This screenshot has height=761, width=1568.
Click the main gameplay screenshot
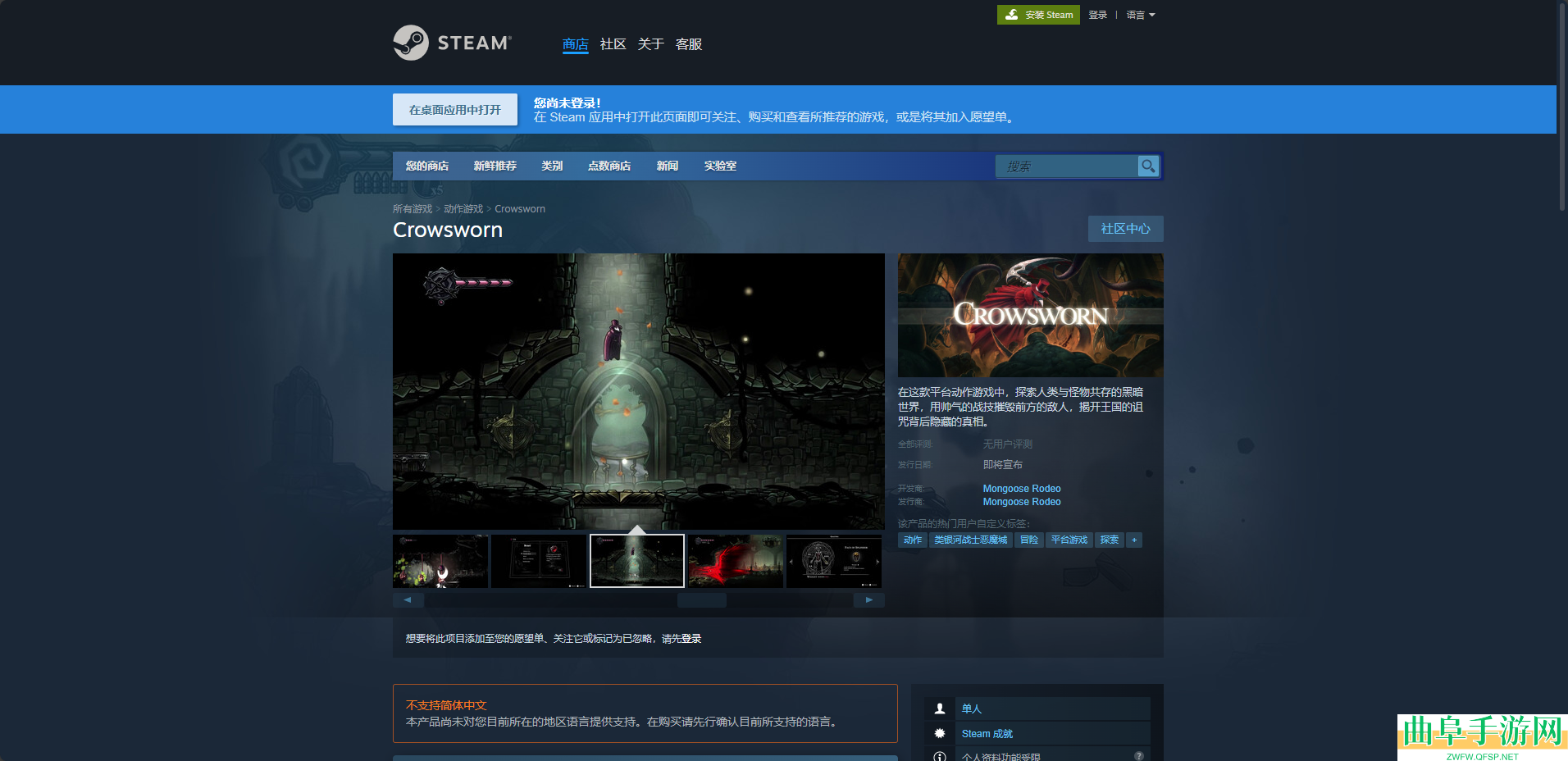click(639, 391)
